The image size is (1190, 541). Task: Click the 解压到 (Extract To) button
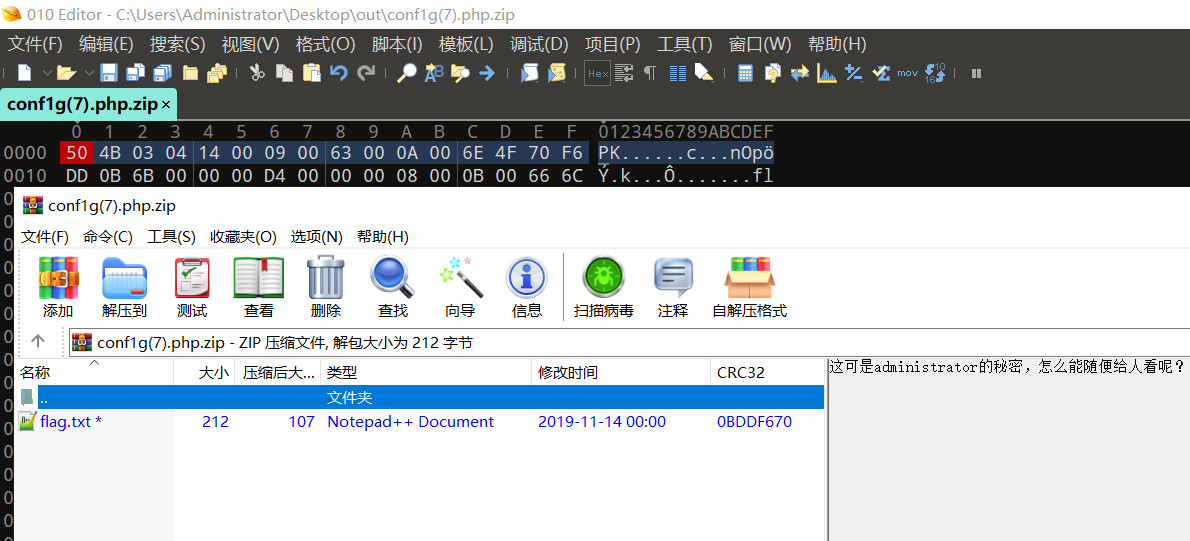tap(124, 287)
